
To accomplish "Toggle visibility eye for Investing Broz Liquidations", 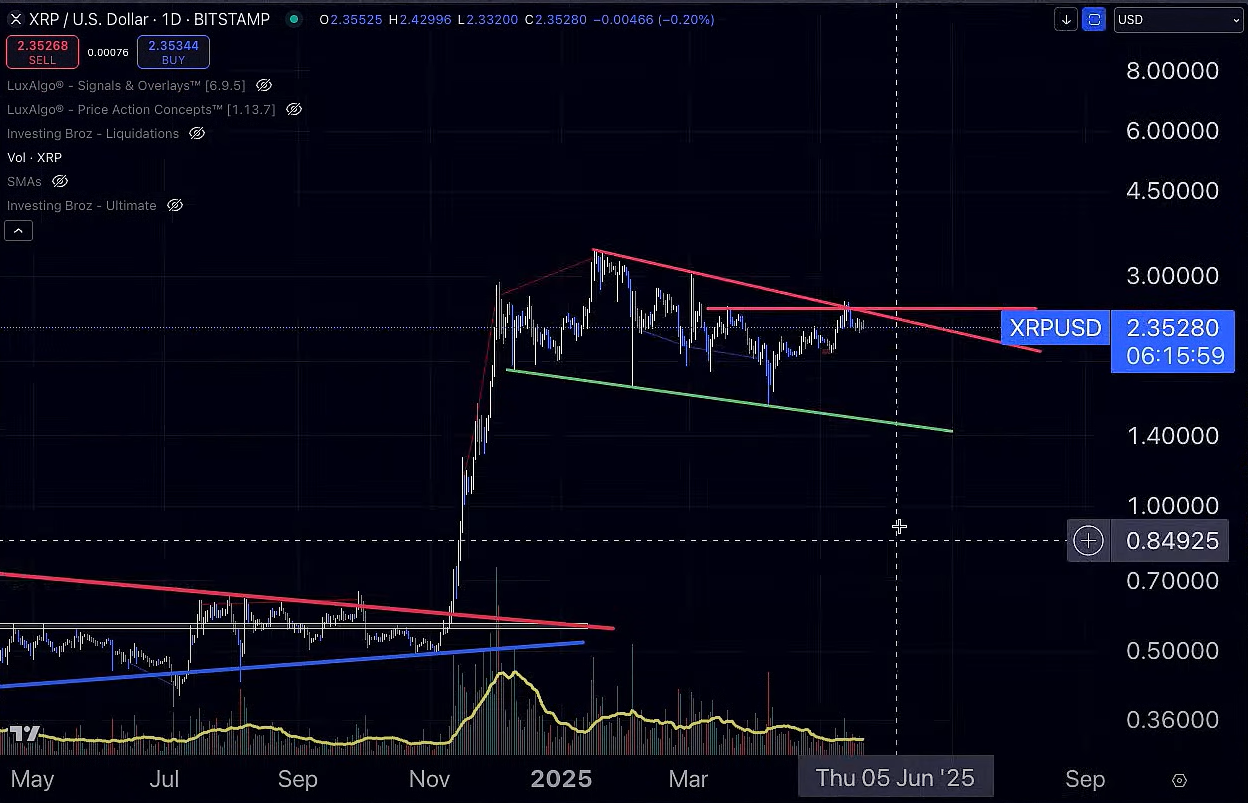I will tap(197, 134).
